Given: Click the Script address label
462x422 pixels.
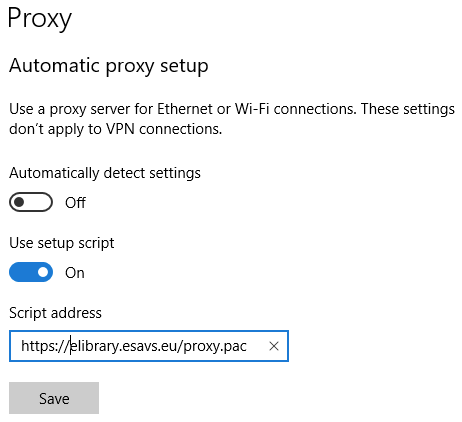Looking at the screenshot, I should pos(55,313).
